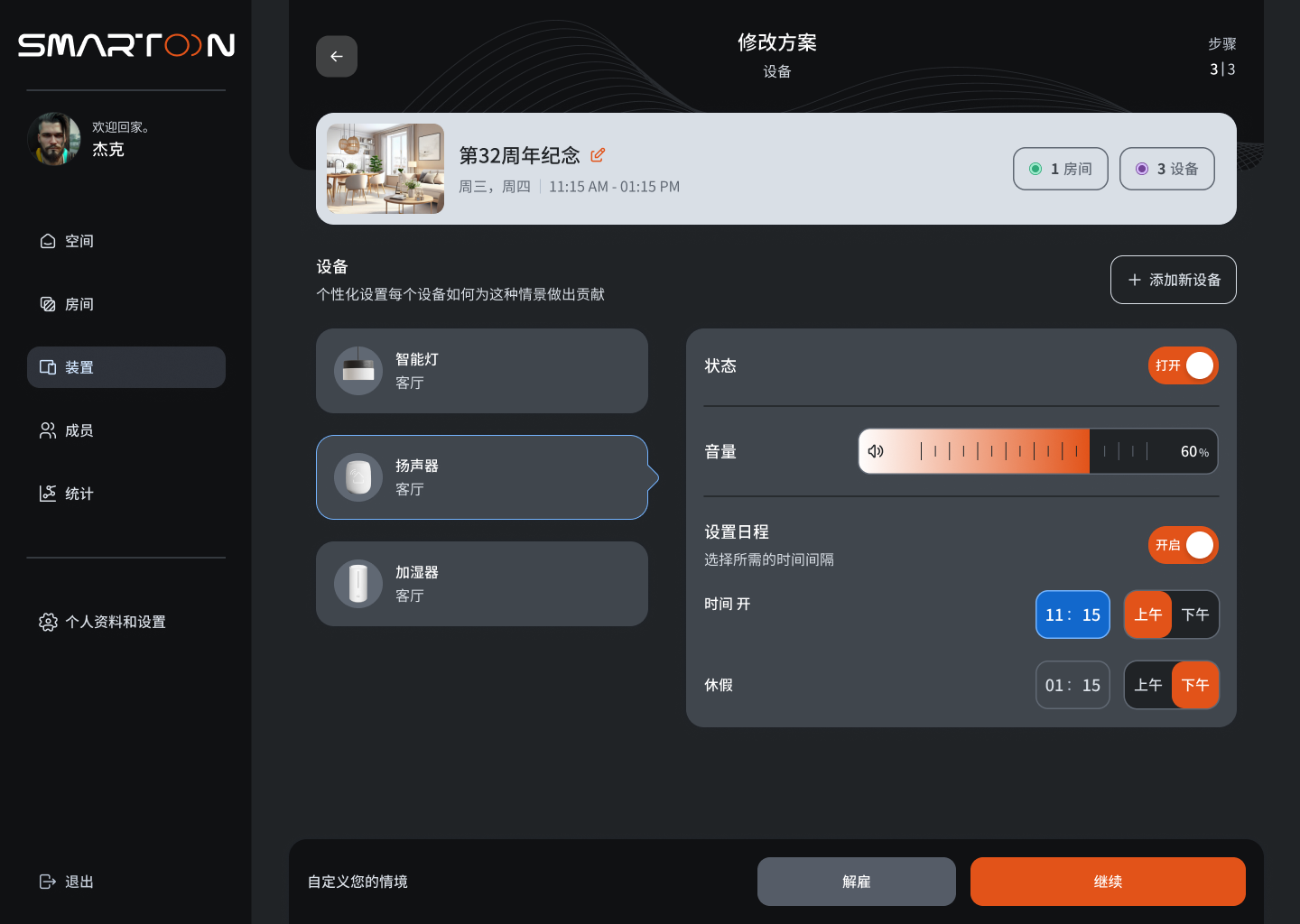The height and width of the screenshot is (924, 1300).
Task: Select 下午 for the 时间 开 start time
Action: 1195,614
